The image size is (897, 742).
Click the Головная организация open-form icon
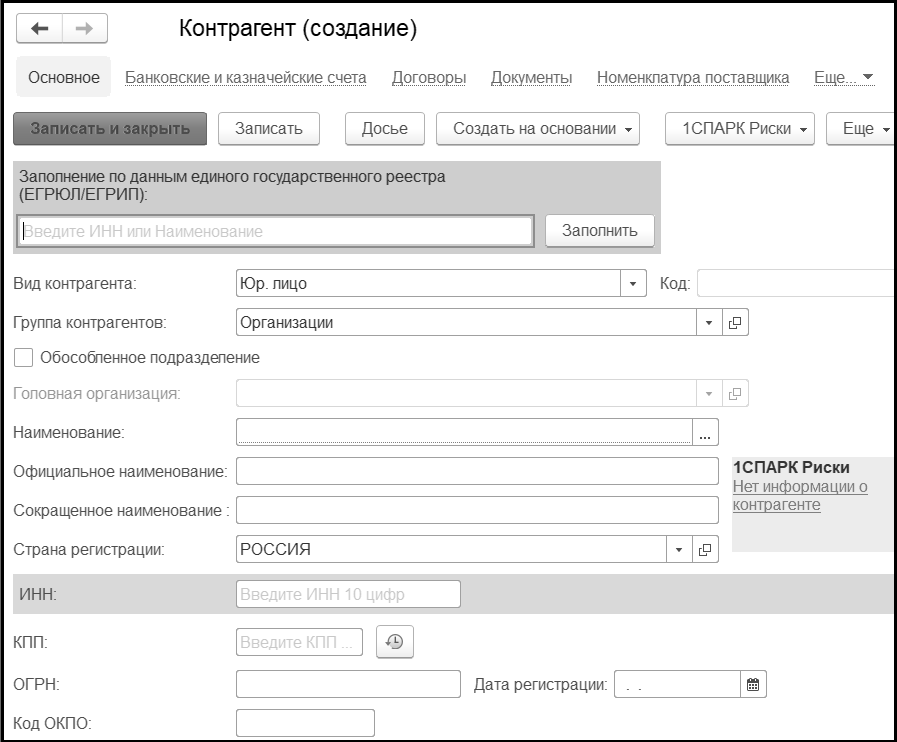pyautogui.click(x=735, y=393)
